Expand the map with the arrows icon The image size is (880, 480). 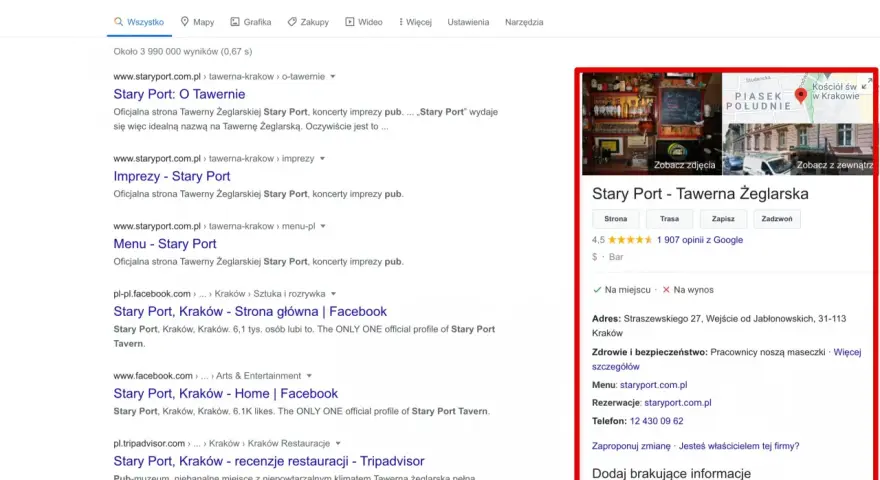click(x=867, y=83)
